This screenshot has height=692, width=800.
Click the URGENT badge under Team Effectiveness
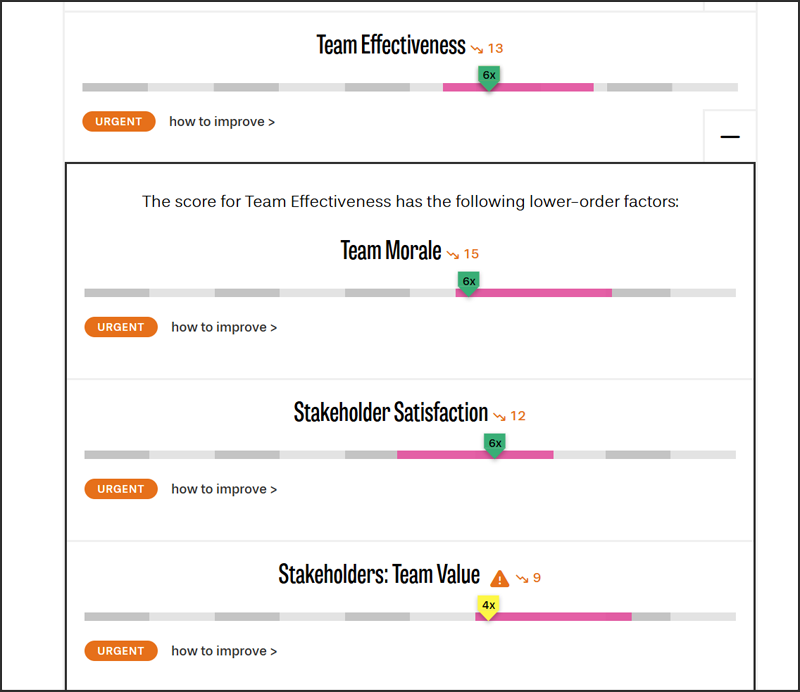pyautogui.click(x=119, y=121)
